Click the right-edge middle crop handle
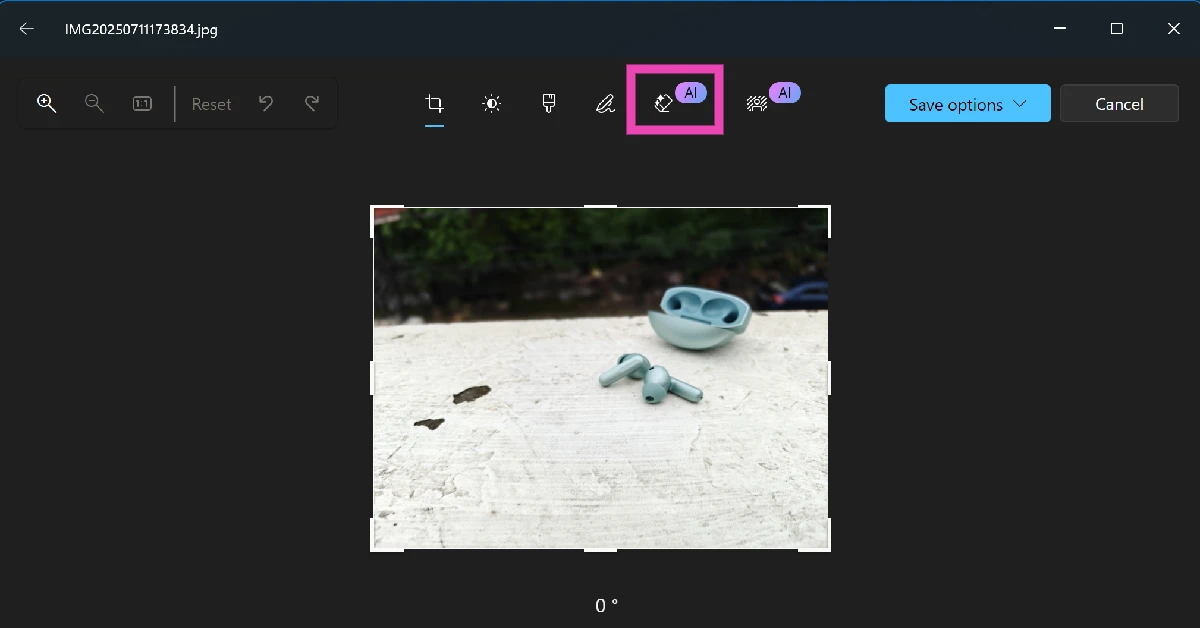The height and width of the screenshot is (628, 1200). click(828, 378)
